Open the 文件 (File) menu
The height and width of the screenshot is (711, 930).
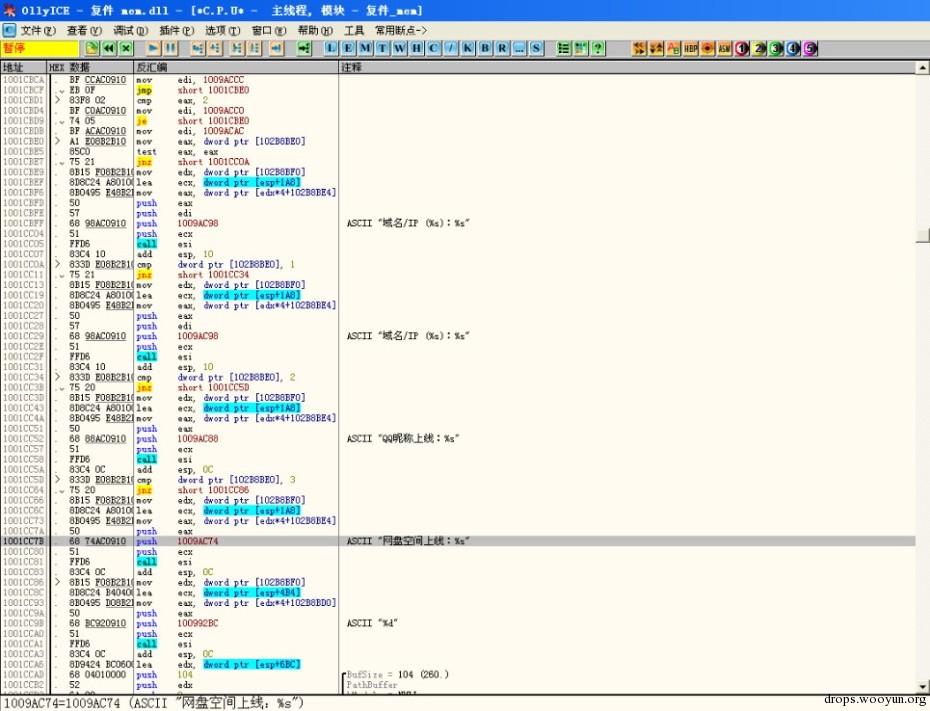[38, 30]
